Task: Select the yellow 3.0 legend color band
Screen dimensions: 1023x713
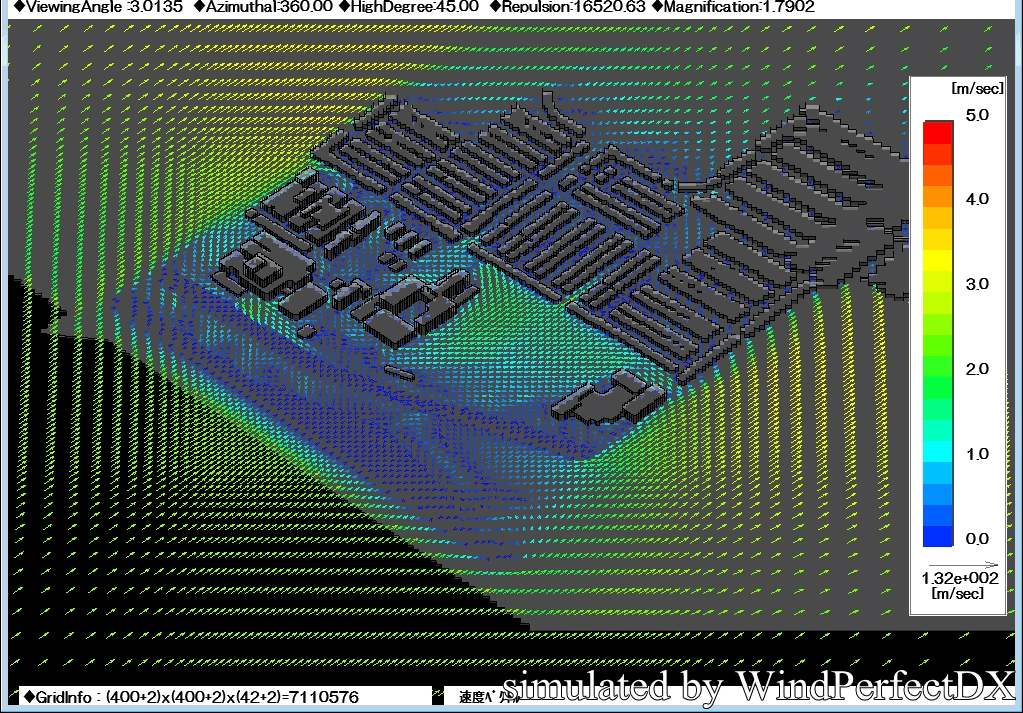Action: [x=938, y=283]
